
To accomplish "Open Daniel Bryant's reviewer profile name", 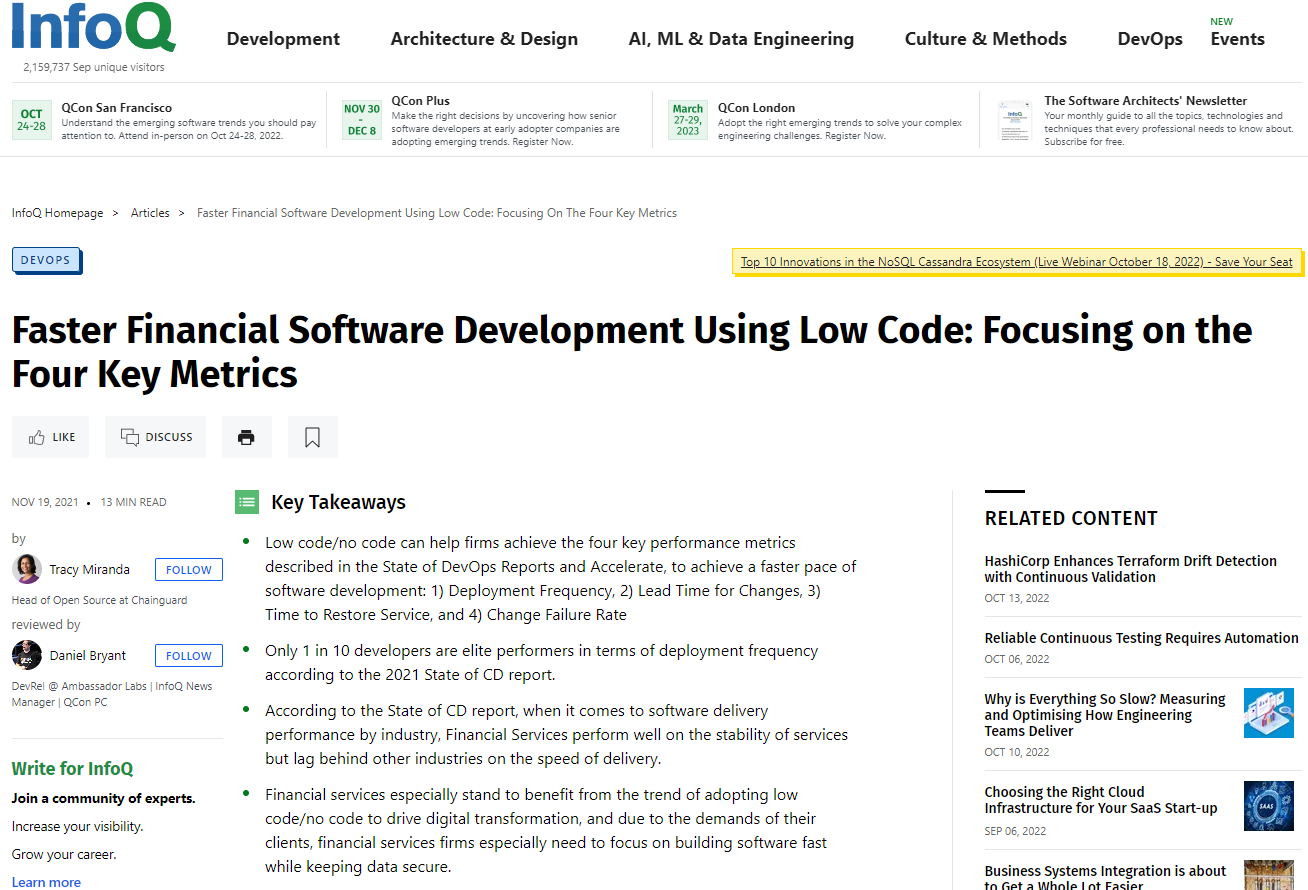I will 88,655.
